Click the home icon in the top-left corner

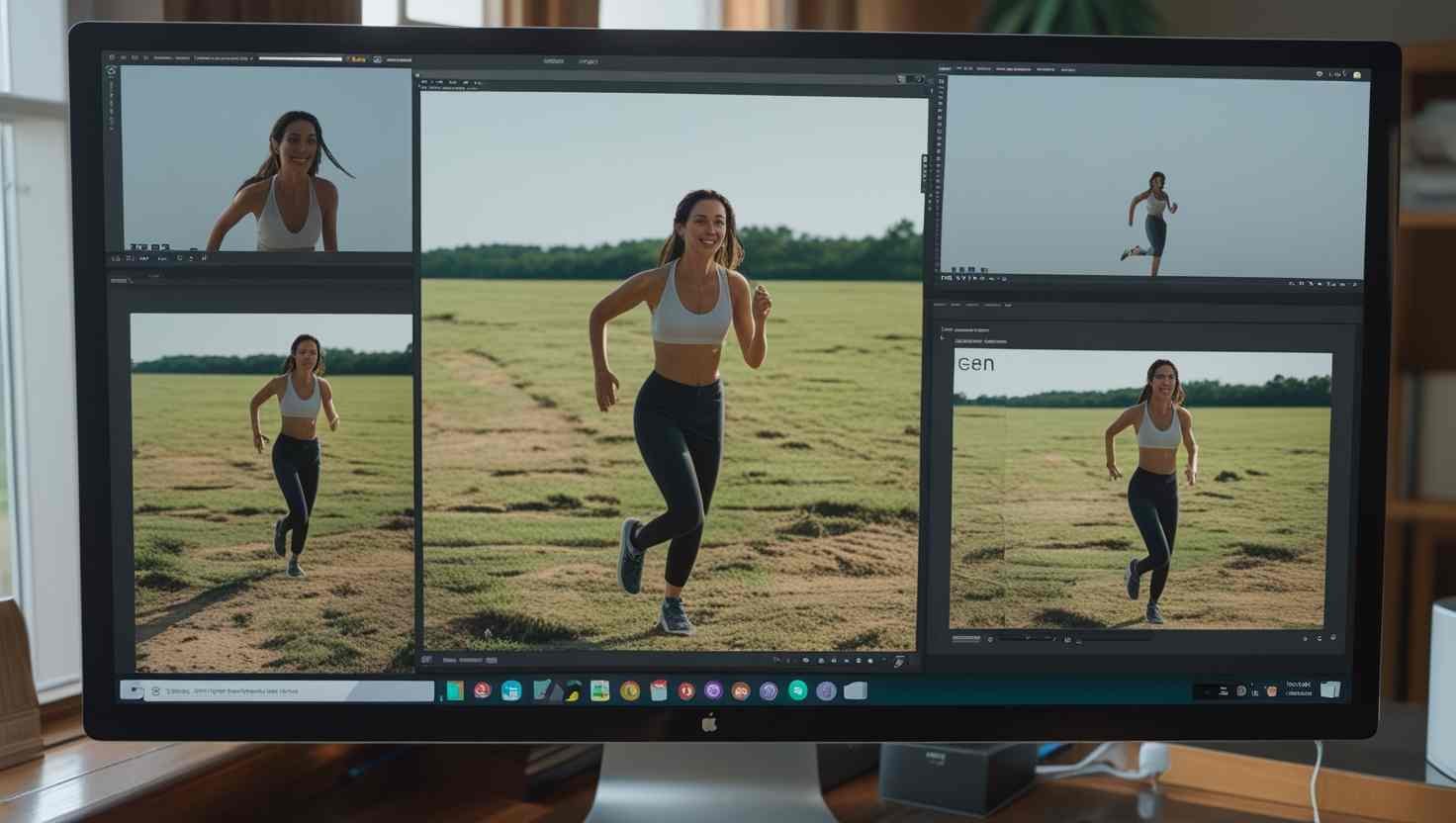click(x=112, y=71)
